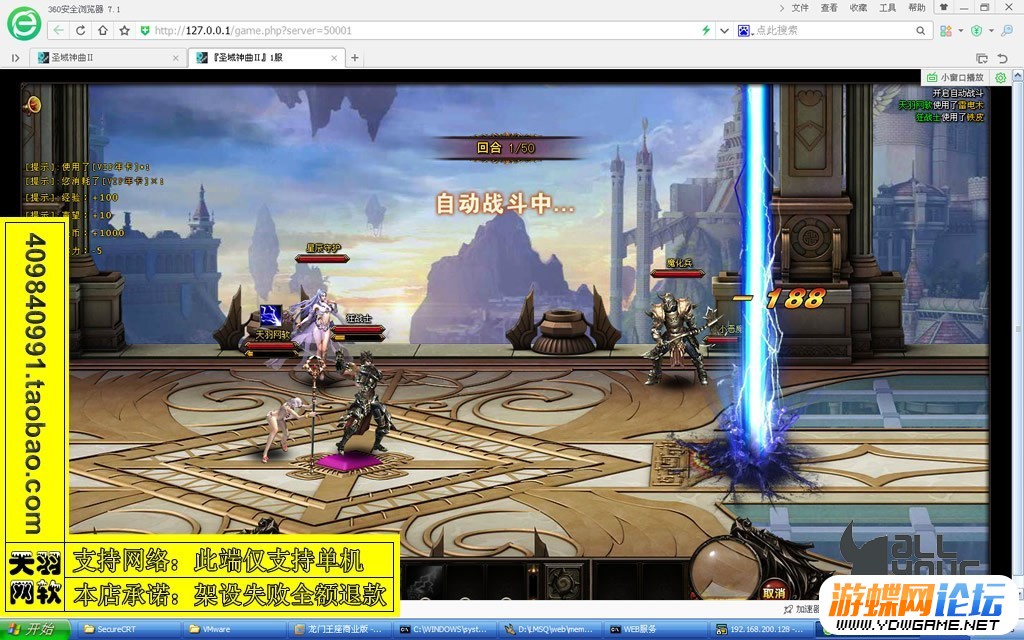The width and height of the screenshot is (1024, 640).
Task: Click the 回合 1/50 round indicator
Action: [506, 148]
